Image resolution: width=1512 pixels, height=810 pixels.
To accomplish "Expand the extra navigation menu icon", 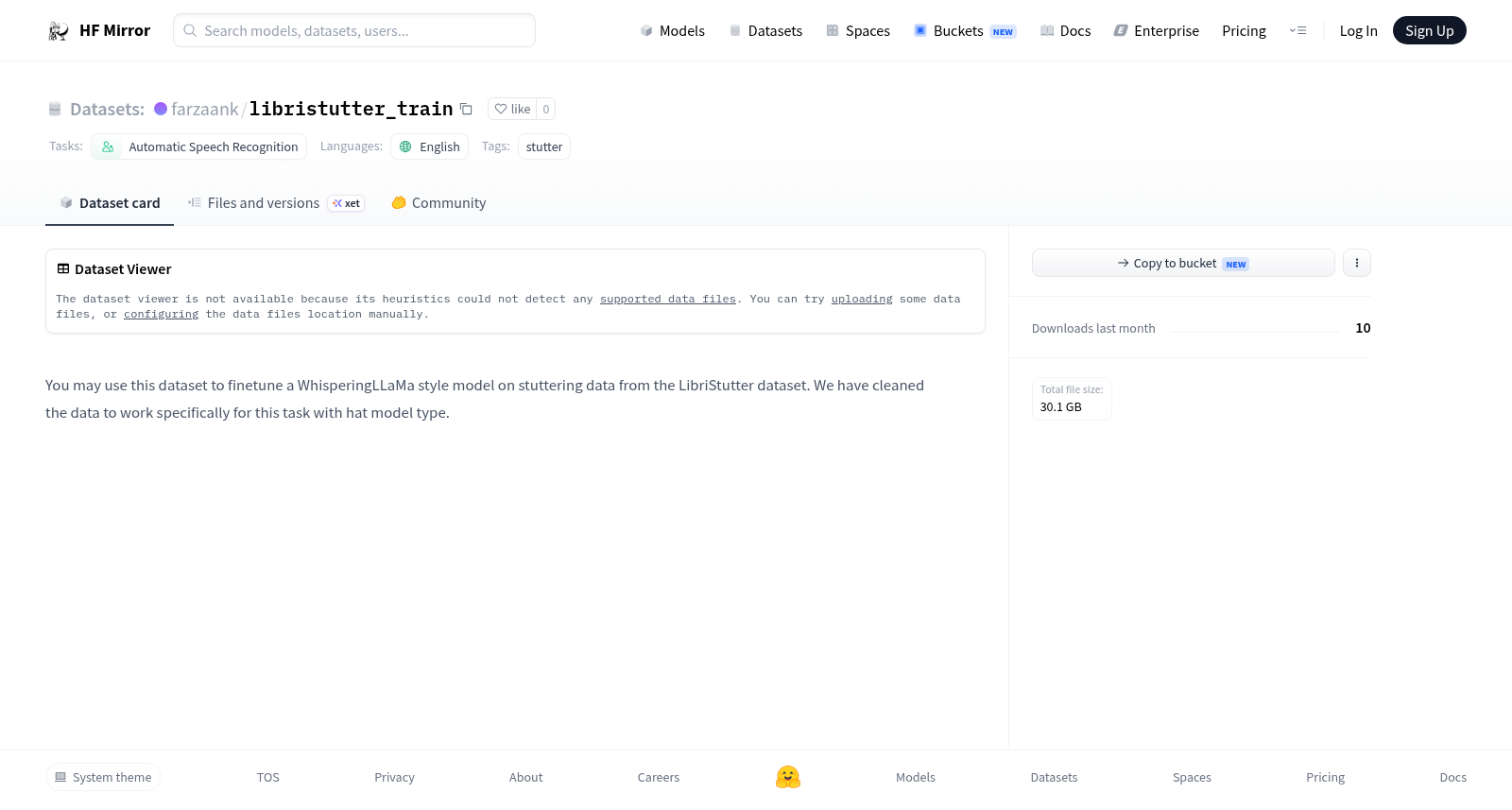I will (1297, 30).
